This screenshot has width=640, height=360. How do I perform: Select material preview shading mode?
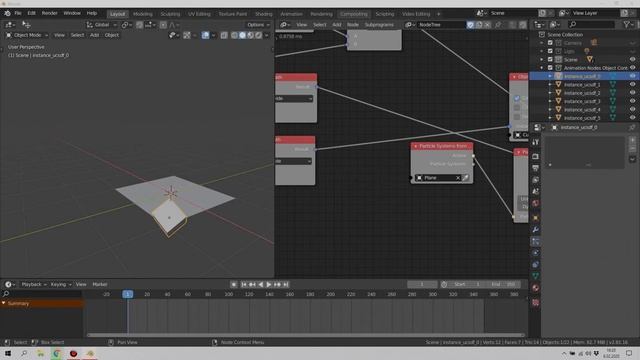[x=251, y=36]
